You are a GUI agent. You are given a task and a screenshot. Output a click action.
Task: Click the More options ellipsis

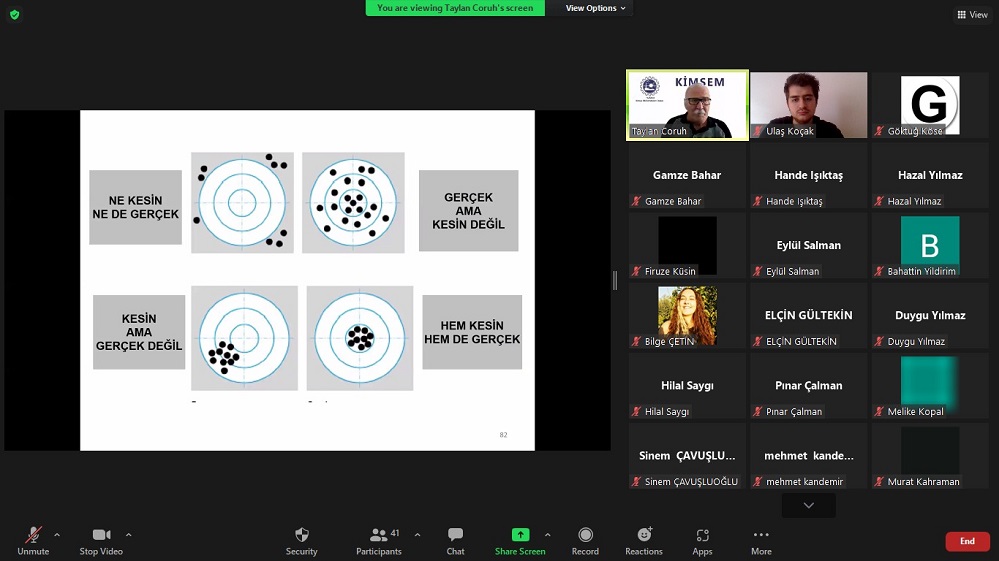pyautogui.click(x=761, y=535)
